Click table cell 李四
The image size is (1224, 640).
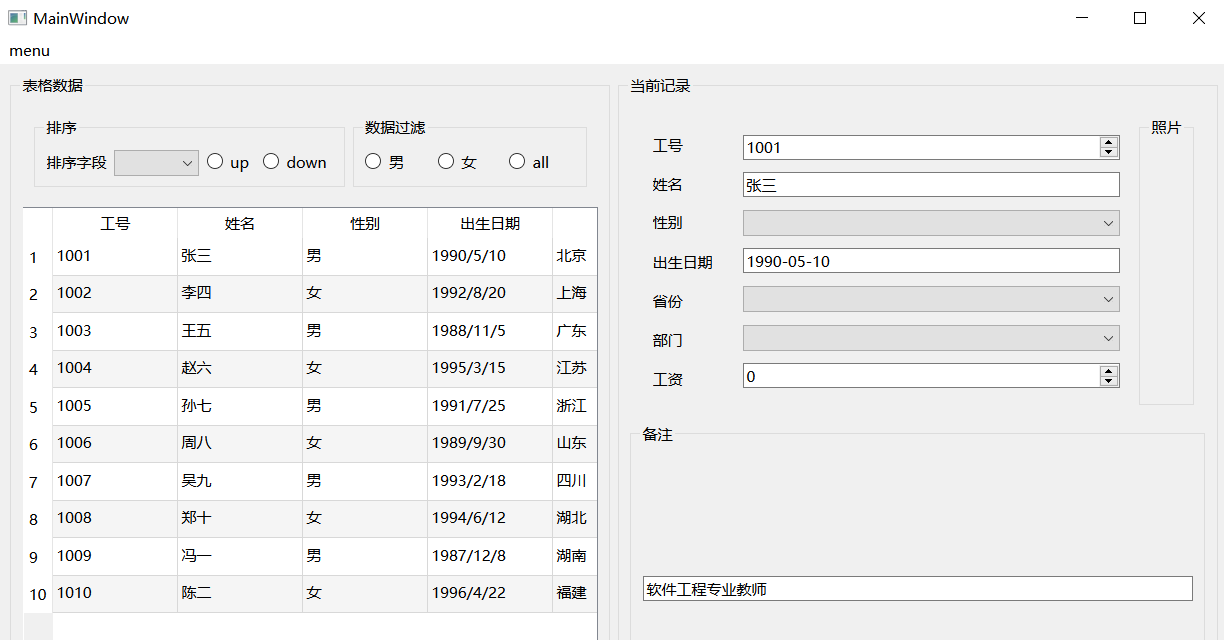pos(240,294)
